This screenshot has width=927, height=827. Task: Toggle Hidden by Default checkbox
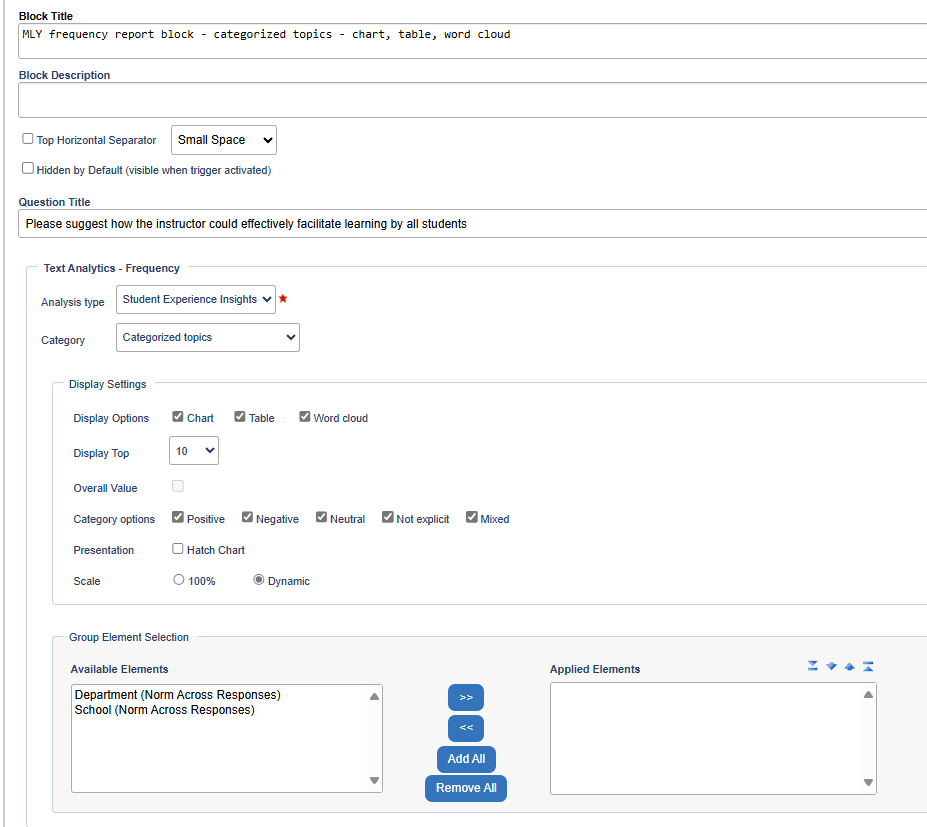coord(28,168)
